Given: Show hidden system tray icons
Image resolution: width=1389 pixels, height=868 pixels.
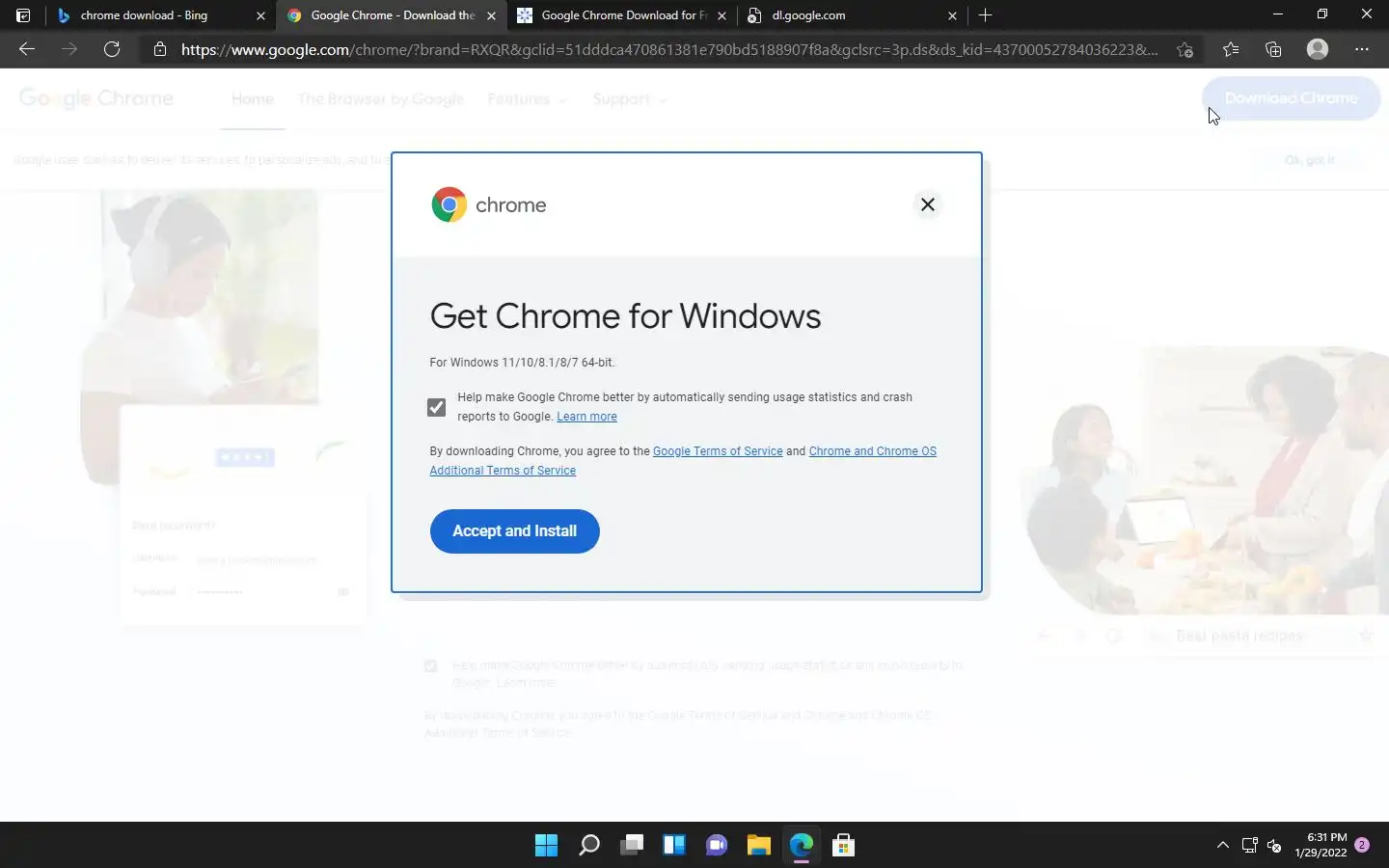Looking at the screenshot, I should point(1222,846).
